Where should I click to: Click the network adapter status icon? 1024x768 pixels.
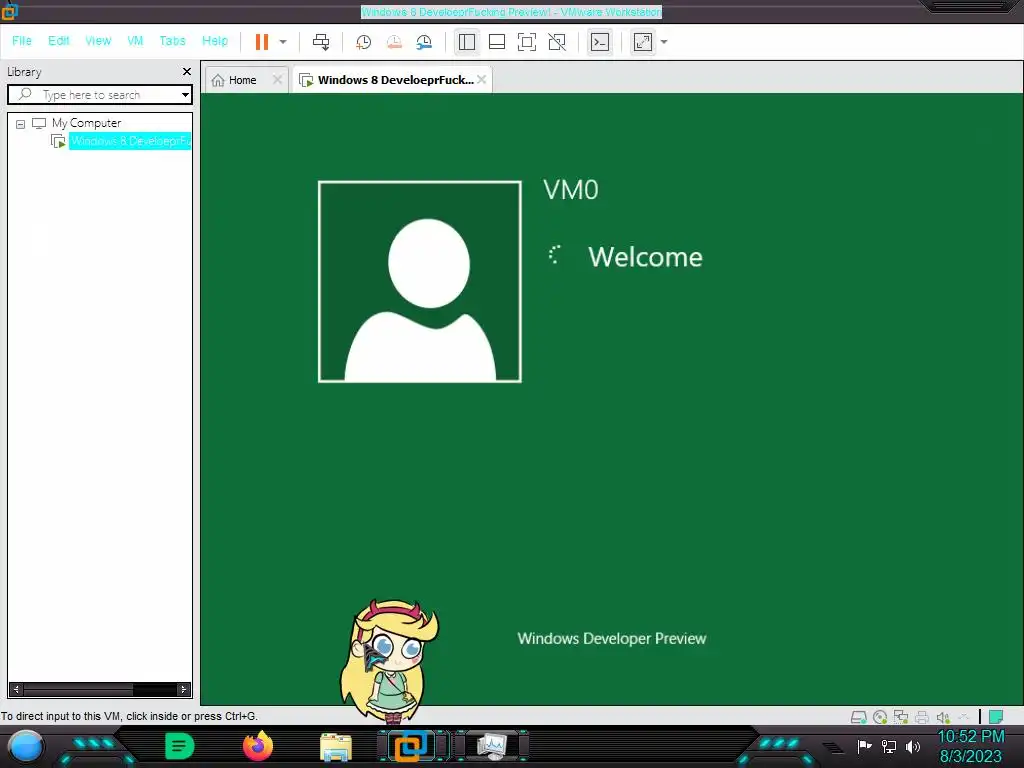(901, 718)
